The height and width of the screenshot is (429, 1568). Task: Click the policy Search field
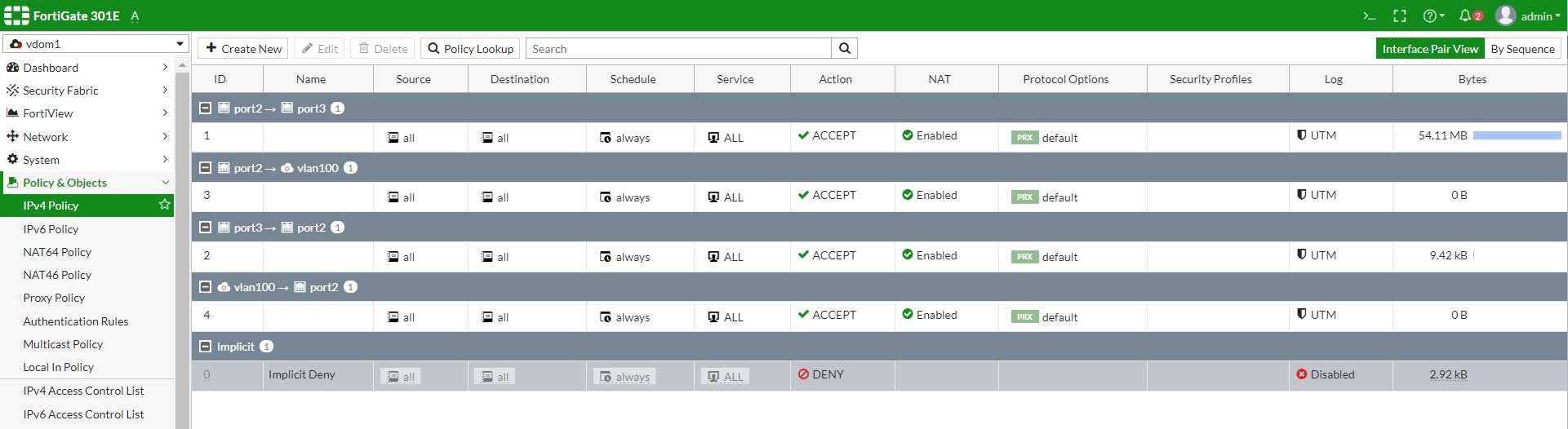[x=679, y=49]
